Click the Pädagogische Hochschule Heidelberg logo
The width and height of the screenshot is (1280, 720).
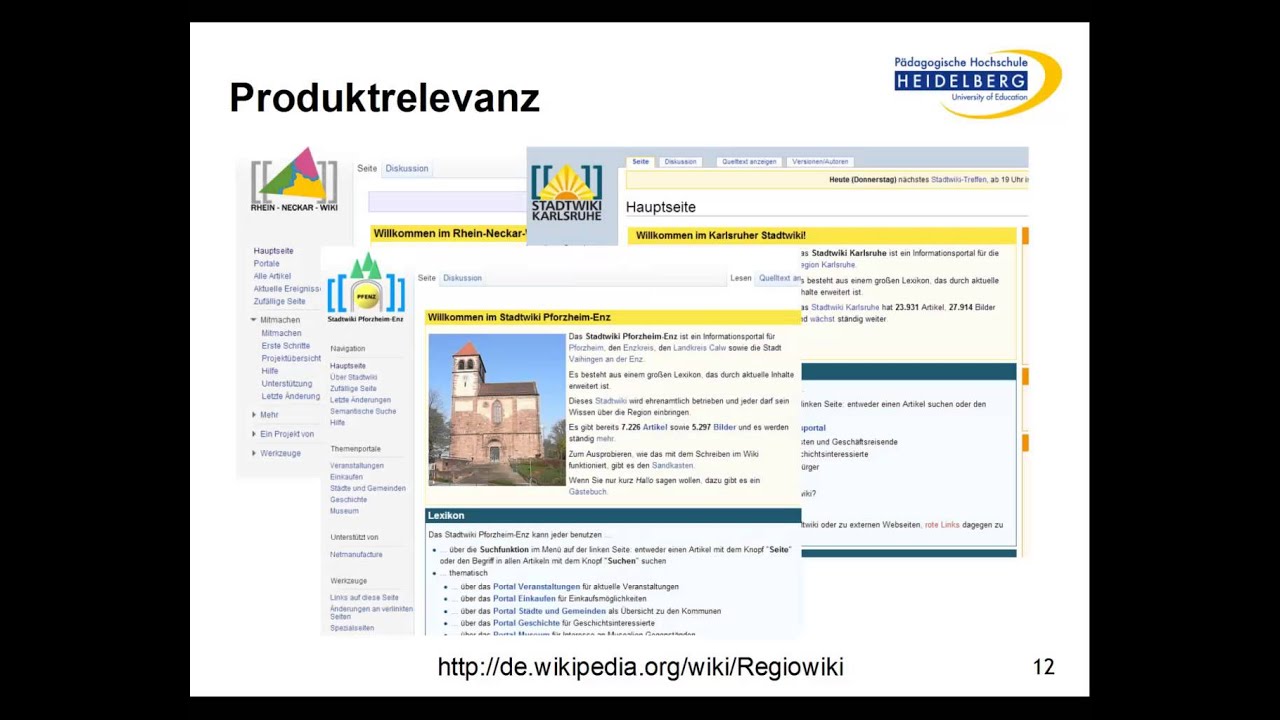977,83
